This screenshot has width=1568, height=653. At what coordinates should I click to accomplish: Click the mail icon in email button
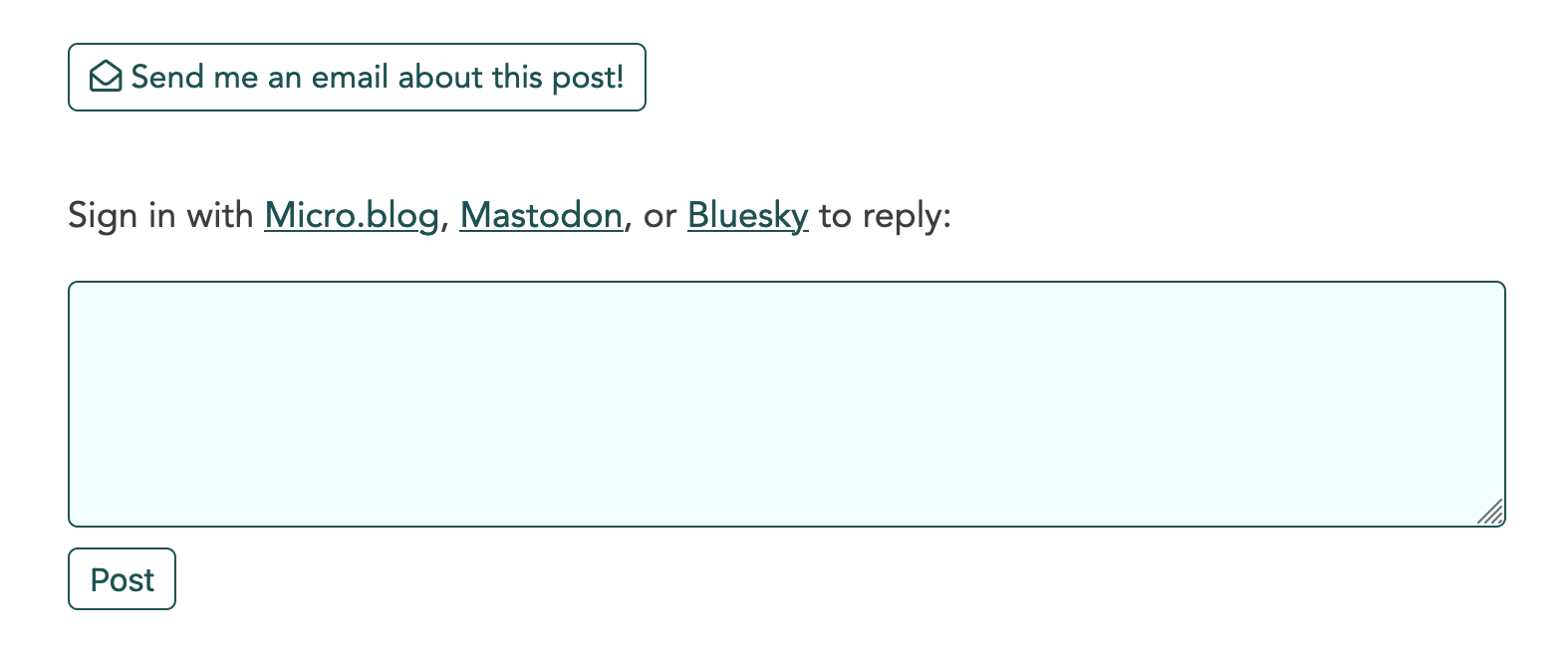pos(106,77)
